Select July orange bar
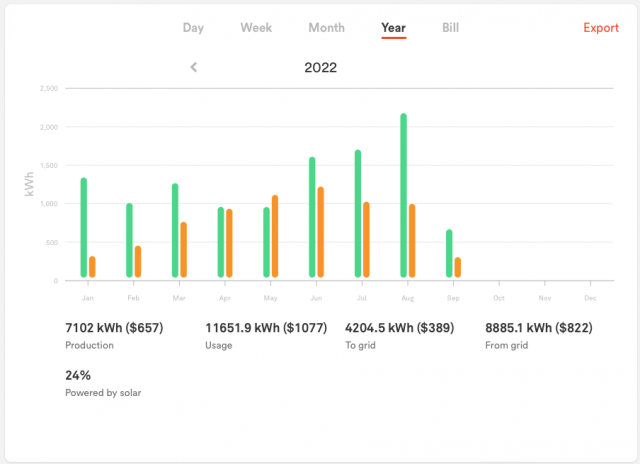The width and height of the screenshot is (640, 464). [367, 240]
